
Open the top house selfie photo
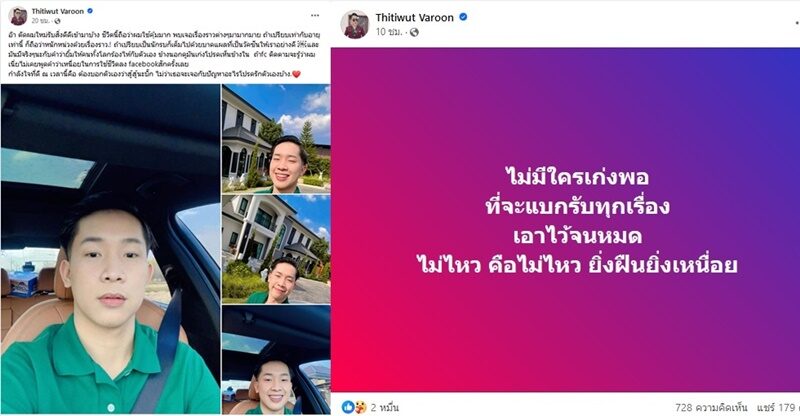276,139
